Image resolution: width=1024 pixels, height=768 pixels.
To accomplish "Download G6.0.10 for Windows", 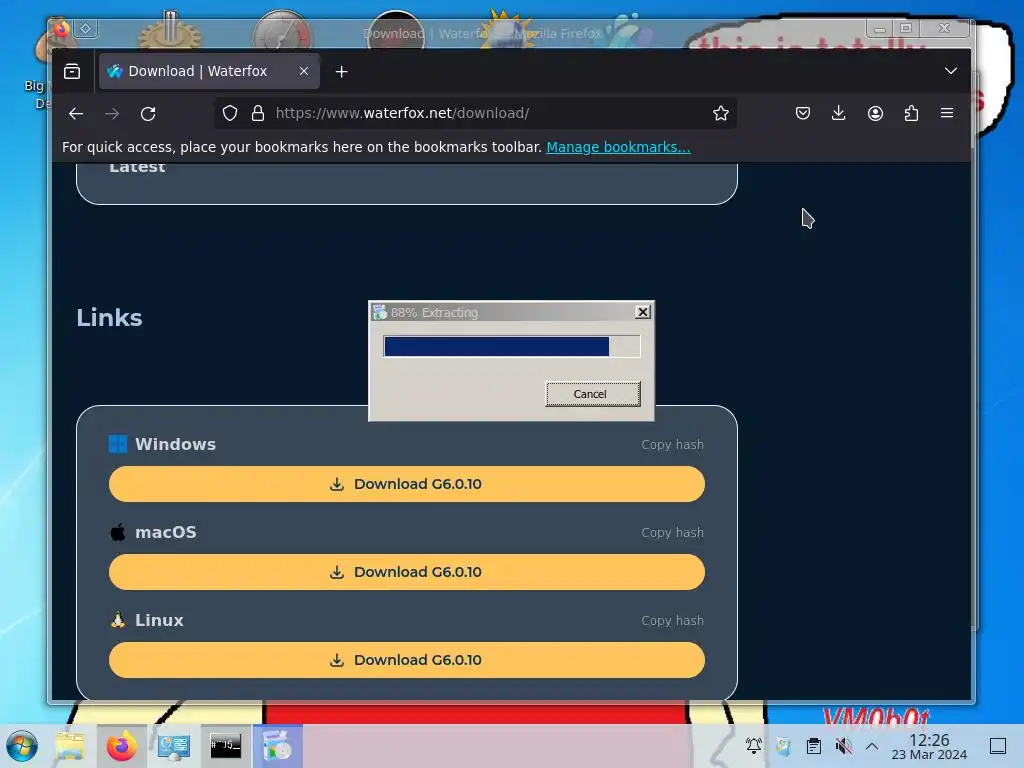I will tap(406, 484).
